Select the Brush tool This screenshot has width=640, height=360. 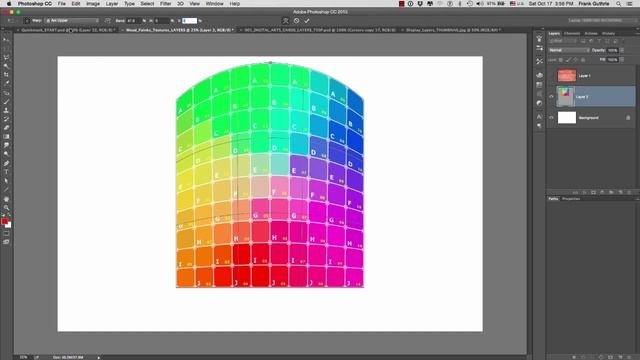tap(6, 102)
